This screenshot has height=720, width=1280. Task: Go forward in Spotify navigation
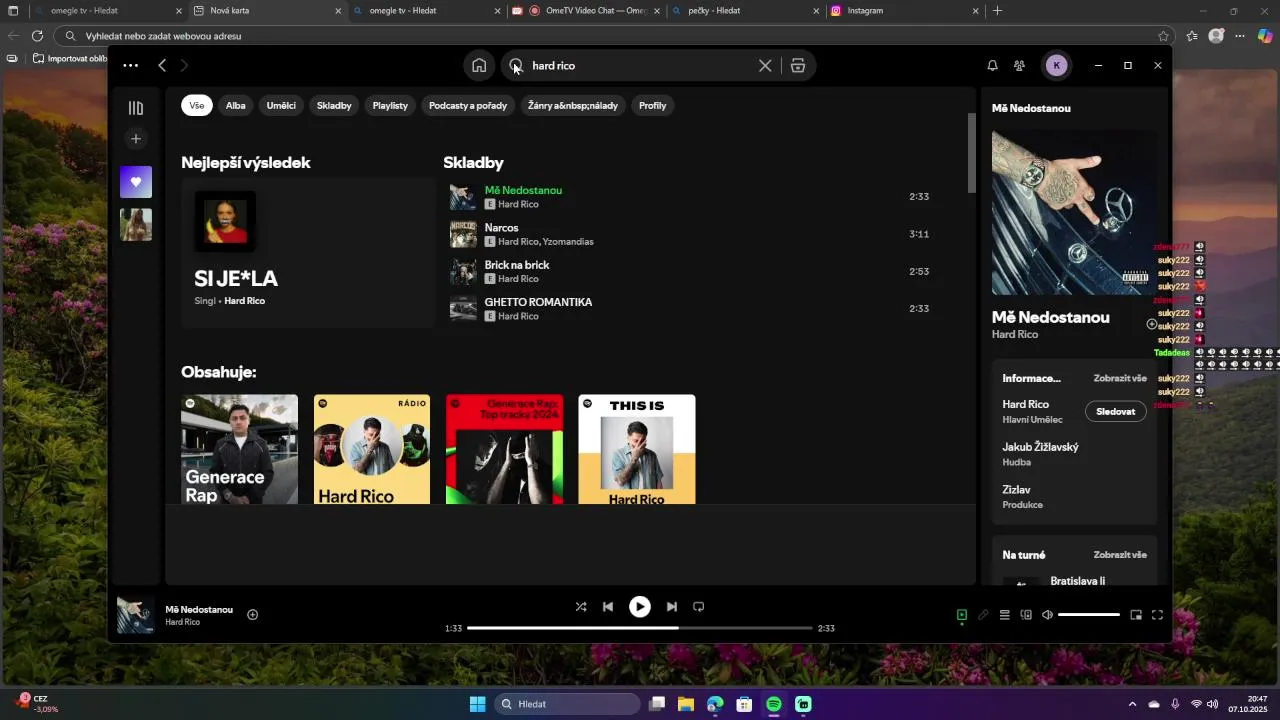[184, 66]
